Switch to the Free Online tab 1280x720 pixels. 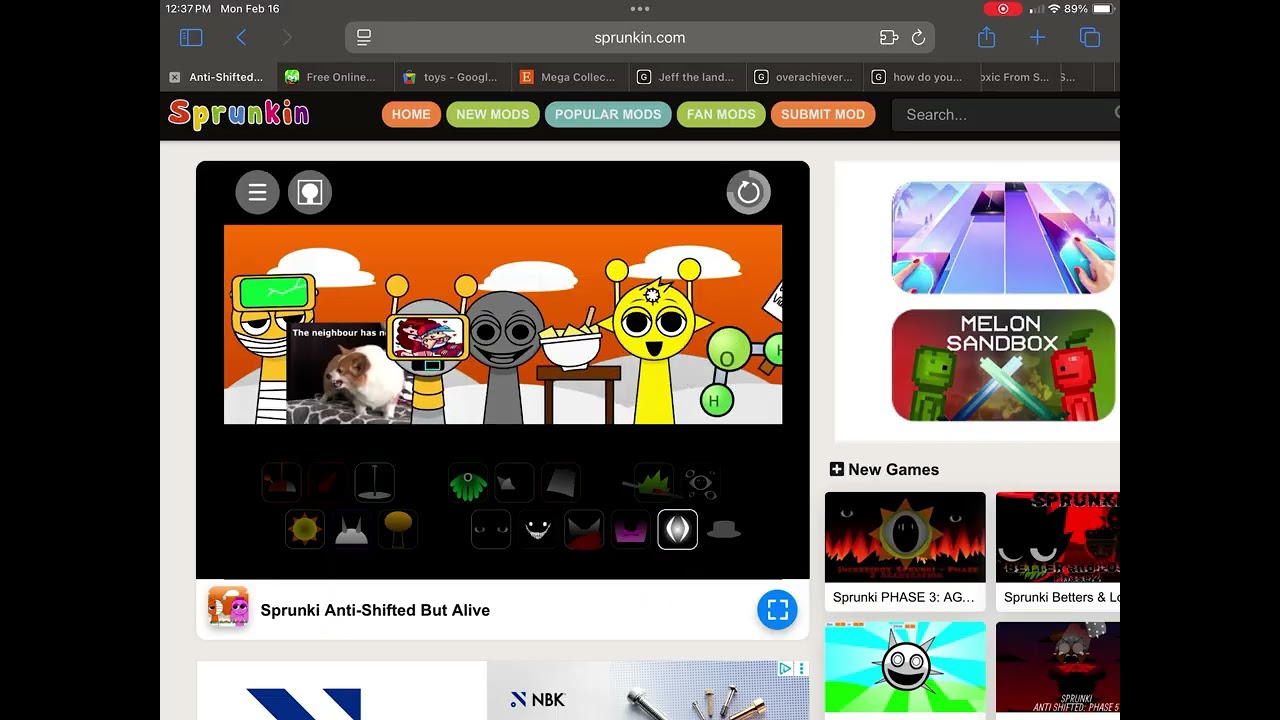tap(336, 77)
